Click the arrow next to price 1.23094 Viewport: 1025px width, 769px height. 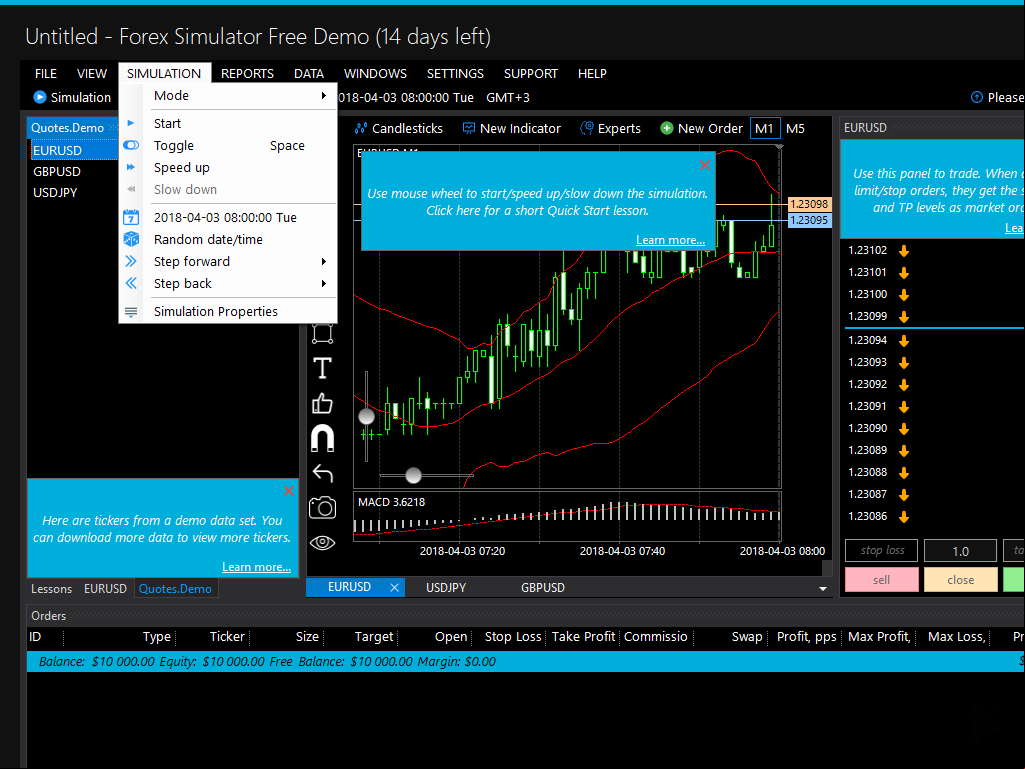click(904, 341)
